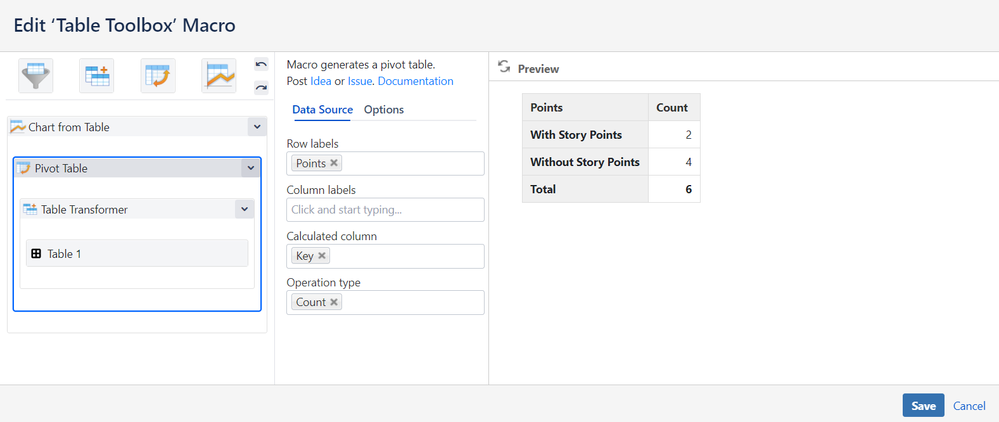
Task: Click the redo arrow icon
Action: tap(261, 88)
